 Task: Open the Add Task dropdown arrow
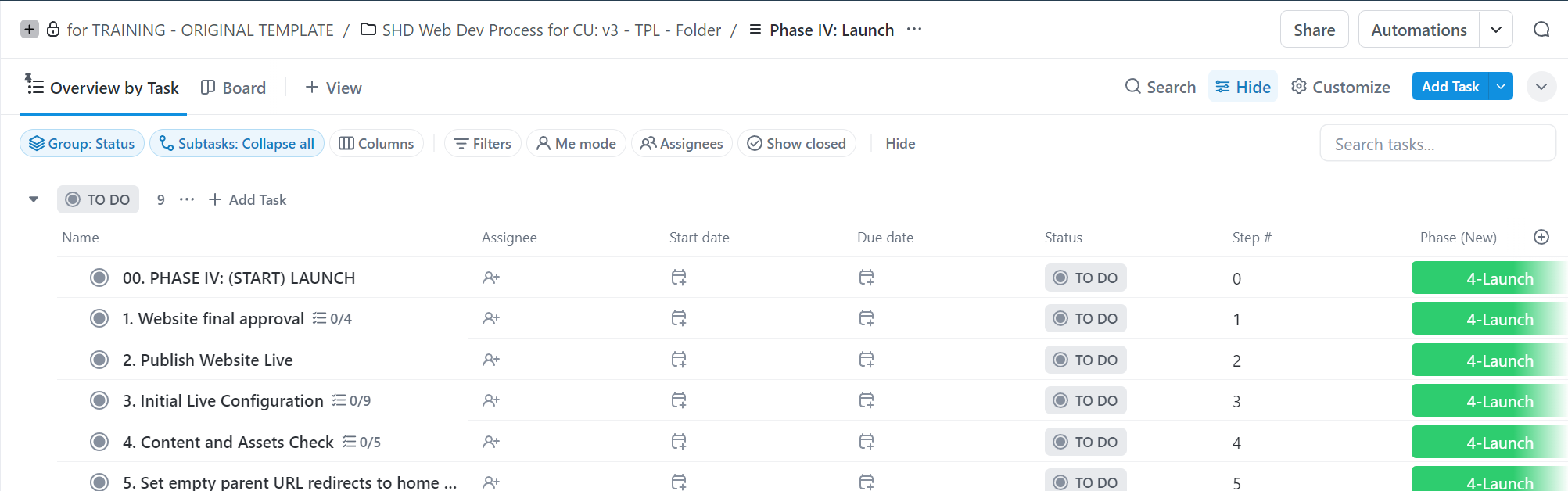click(x=1501, y=87)
